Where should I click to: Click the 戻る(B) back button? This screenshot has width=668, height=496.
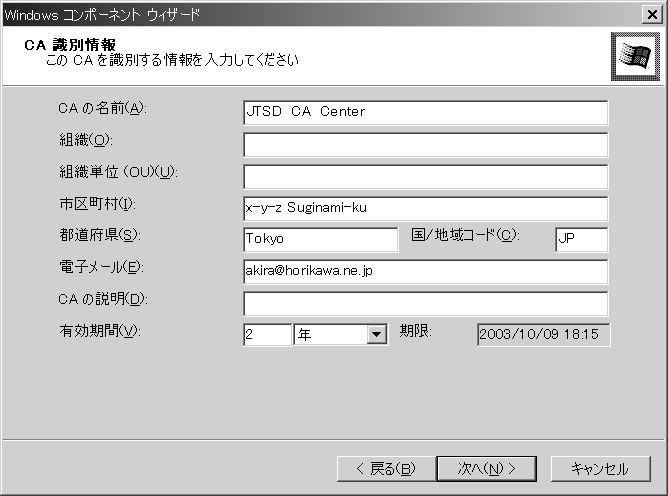click(386, 469)
